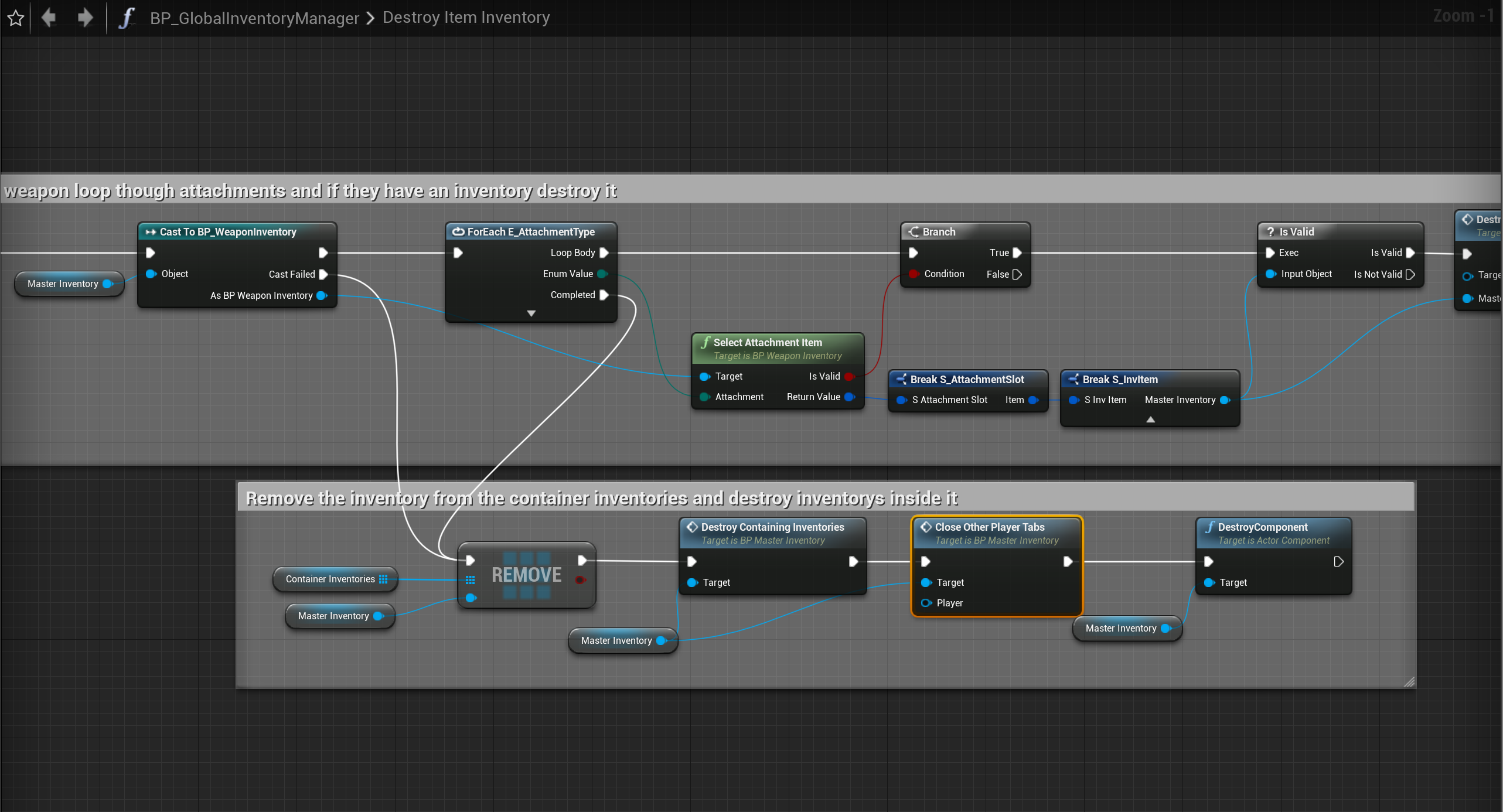Open BP_GlobalInventoryManager breadcrumb

(x=254, y=18)
